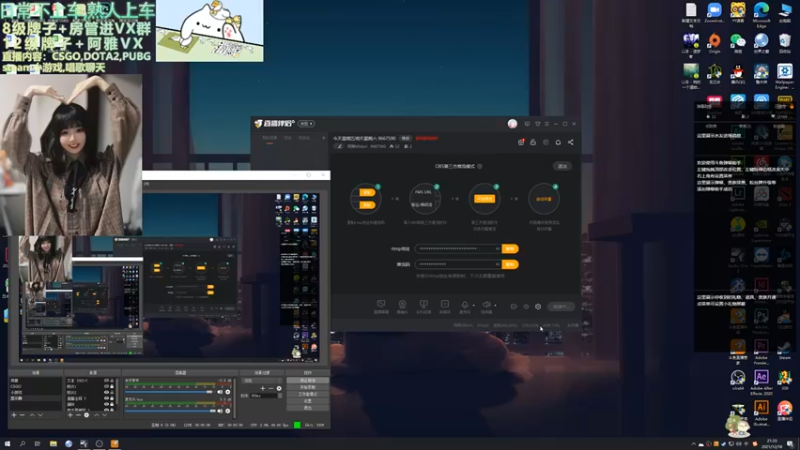Add a new source with the OBS sources plus
Image resolution: width=800 pixels, height=450 pixels.
click(70, 415)
